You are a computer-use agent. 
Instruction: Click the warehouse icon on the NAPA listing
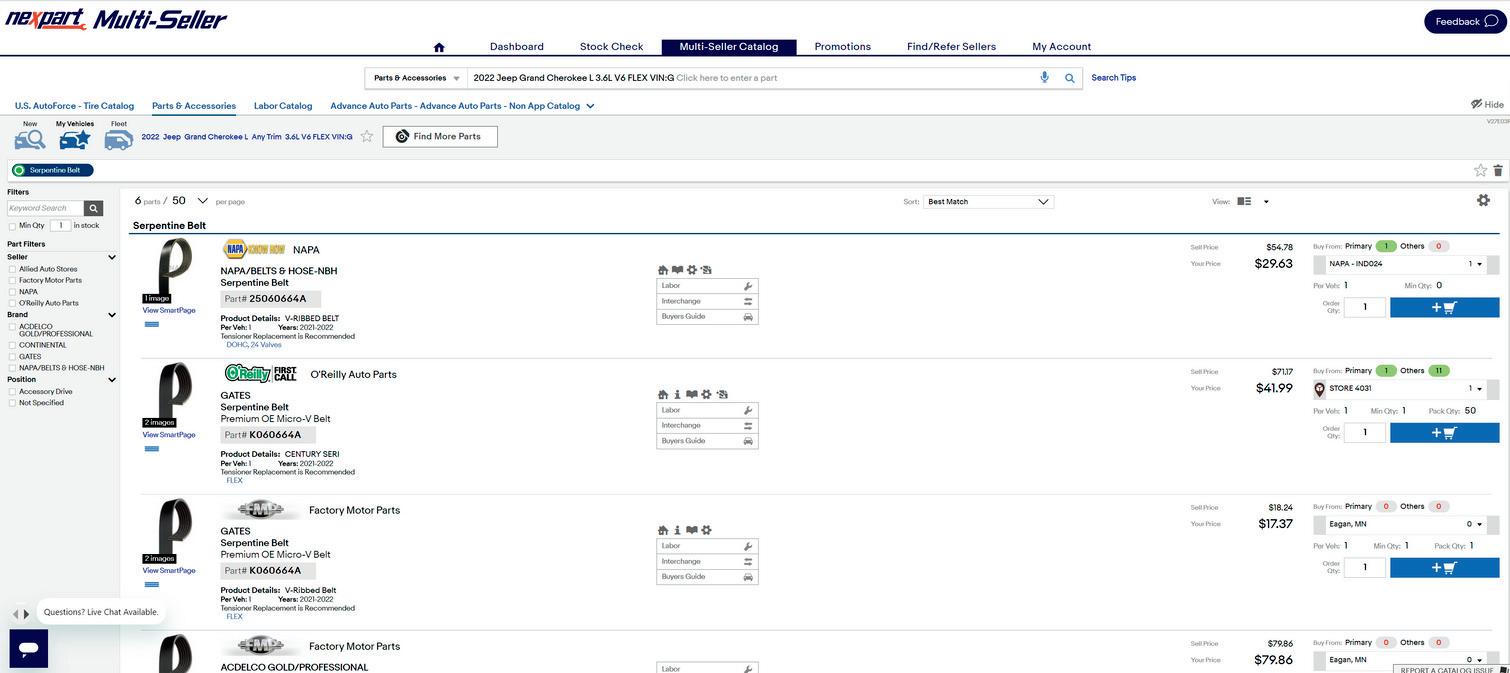point(663,270)
